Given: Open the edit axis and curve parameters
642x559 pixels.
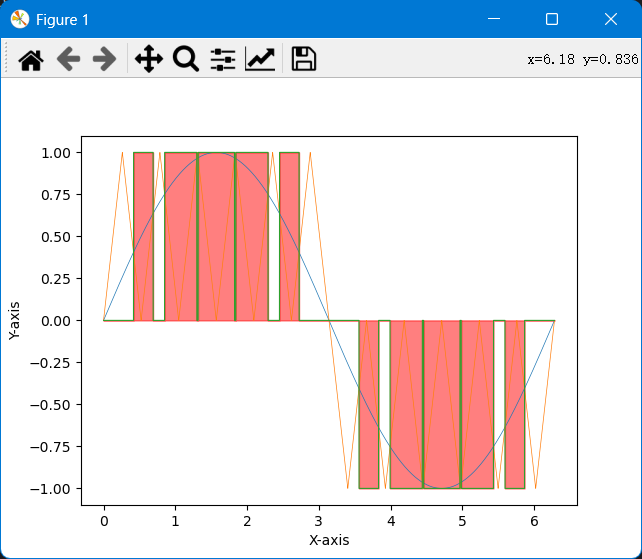Looking at the screenshot, I should point(260,59).
